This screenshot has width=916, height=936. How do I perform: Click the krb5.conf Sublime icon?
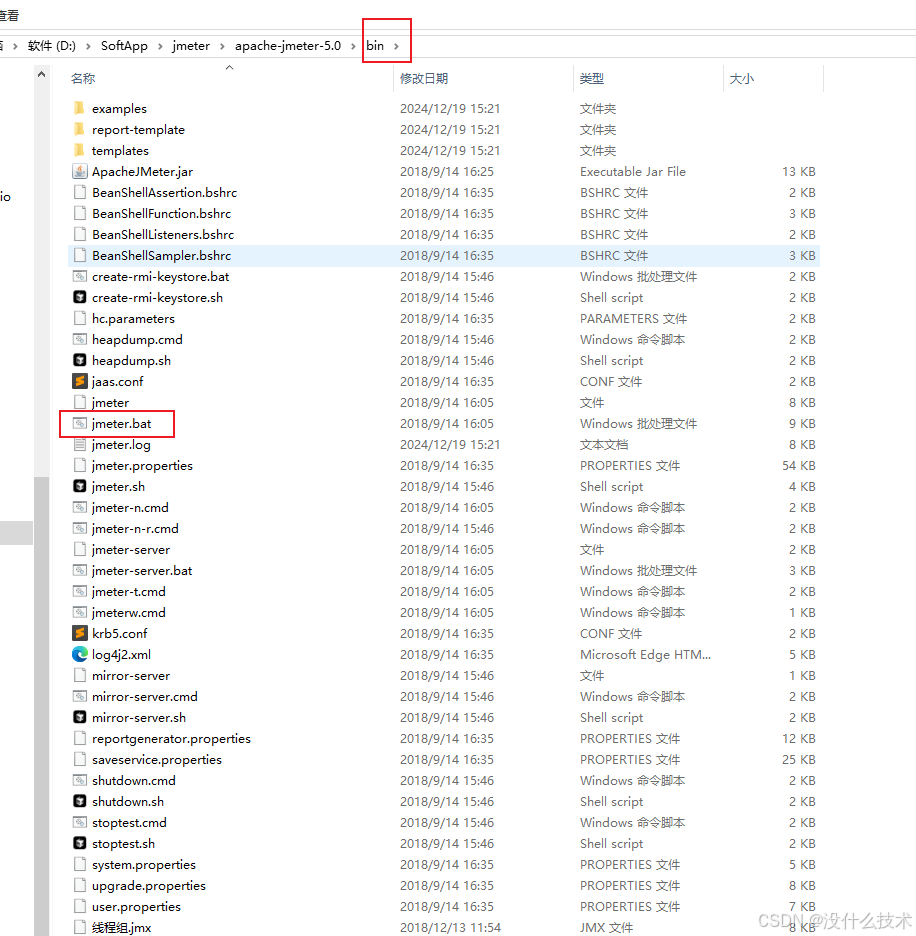[x=79, y=633]
